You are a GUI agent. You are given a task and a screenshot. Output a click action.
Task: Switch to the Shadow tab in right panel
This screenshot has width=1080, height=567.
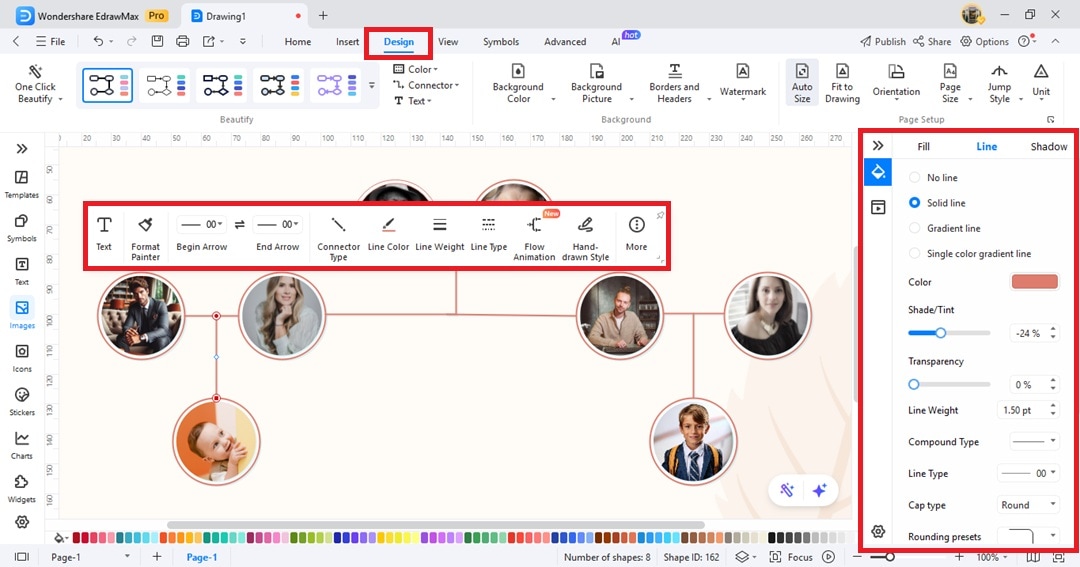point(1048,146)
